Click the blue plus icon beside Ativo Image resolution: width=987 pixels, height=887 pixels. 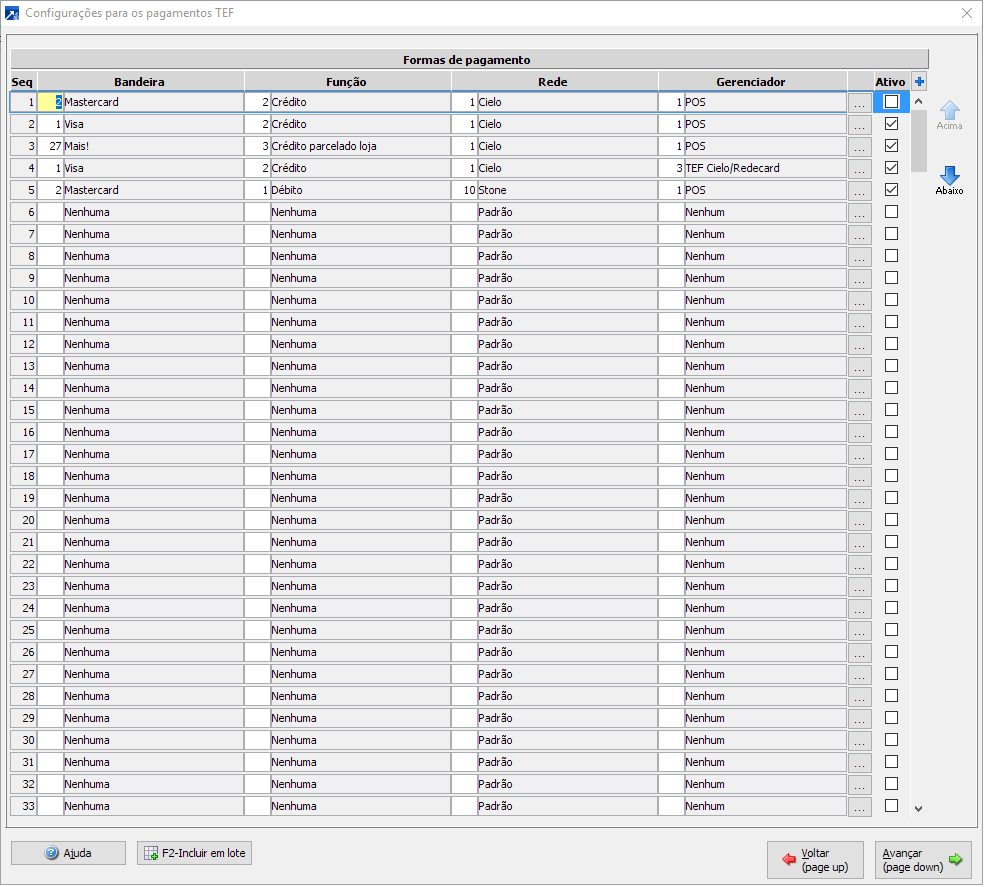(x=919, y=82)
